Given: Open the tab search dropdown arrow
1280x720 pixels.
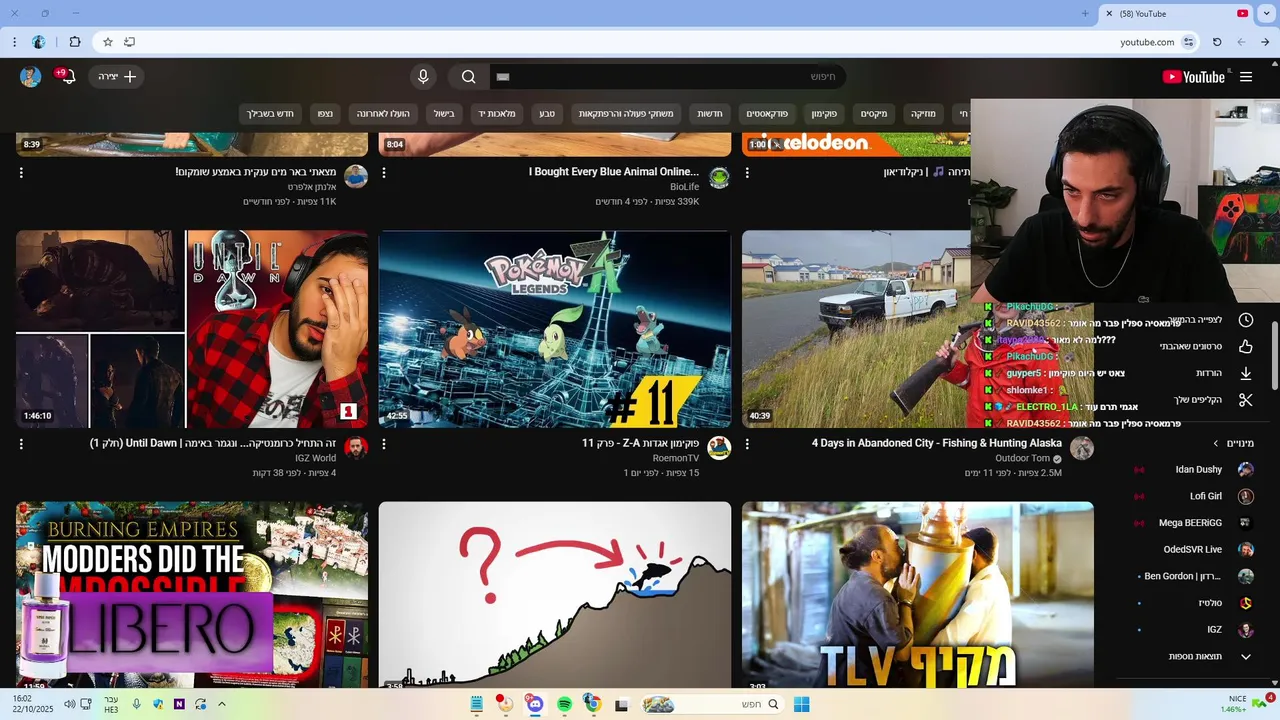Looking at the screenshot, I should click(1265, 13).
